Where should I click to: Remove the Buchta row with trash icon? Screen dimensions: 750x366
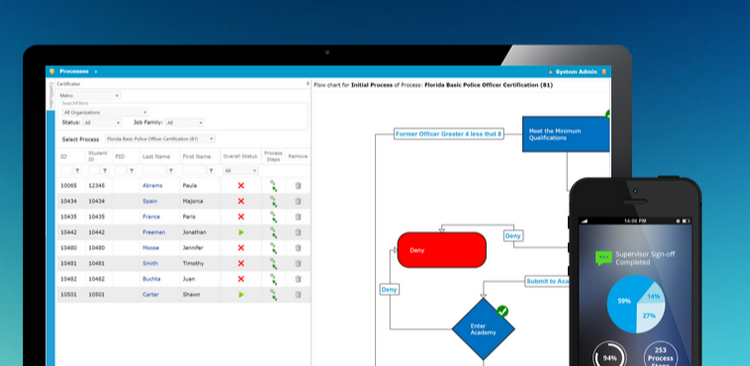coord(298,279)
